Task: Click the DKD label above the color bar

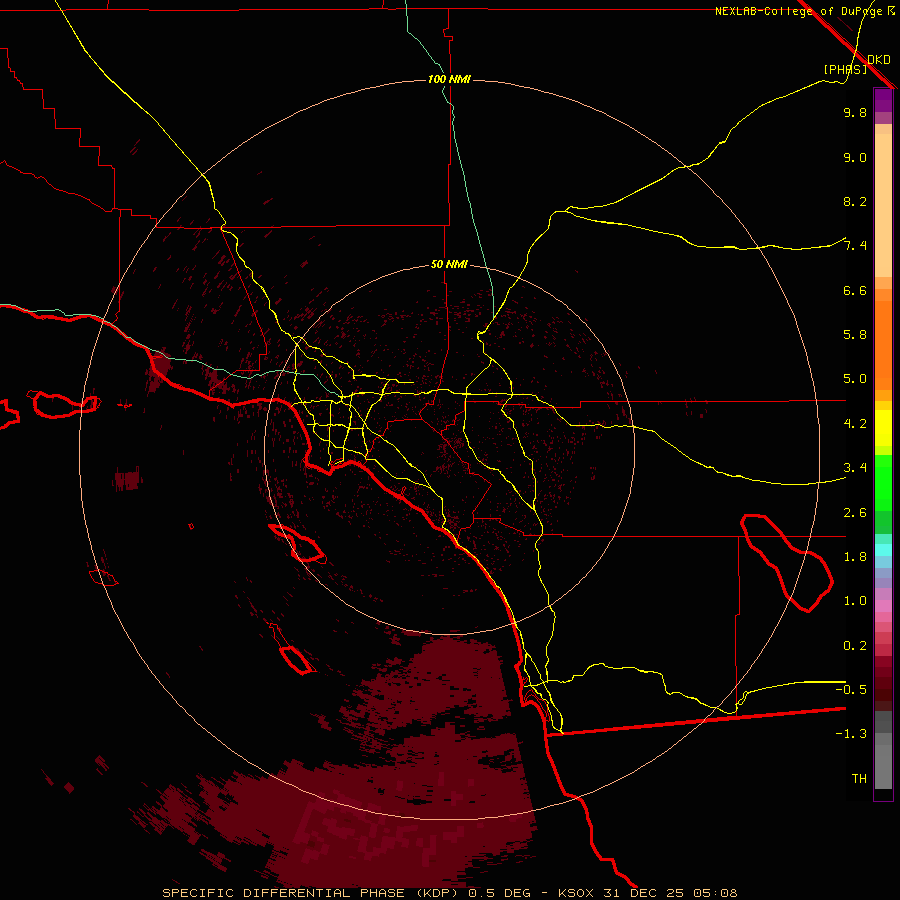Action: point(878,60)
